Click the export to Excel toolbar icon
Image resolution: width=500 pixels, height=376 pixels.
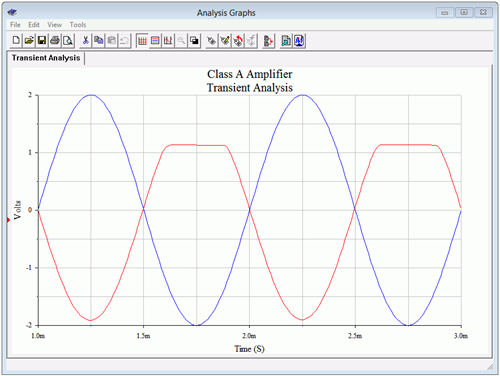[286, 41]
